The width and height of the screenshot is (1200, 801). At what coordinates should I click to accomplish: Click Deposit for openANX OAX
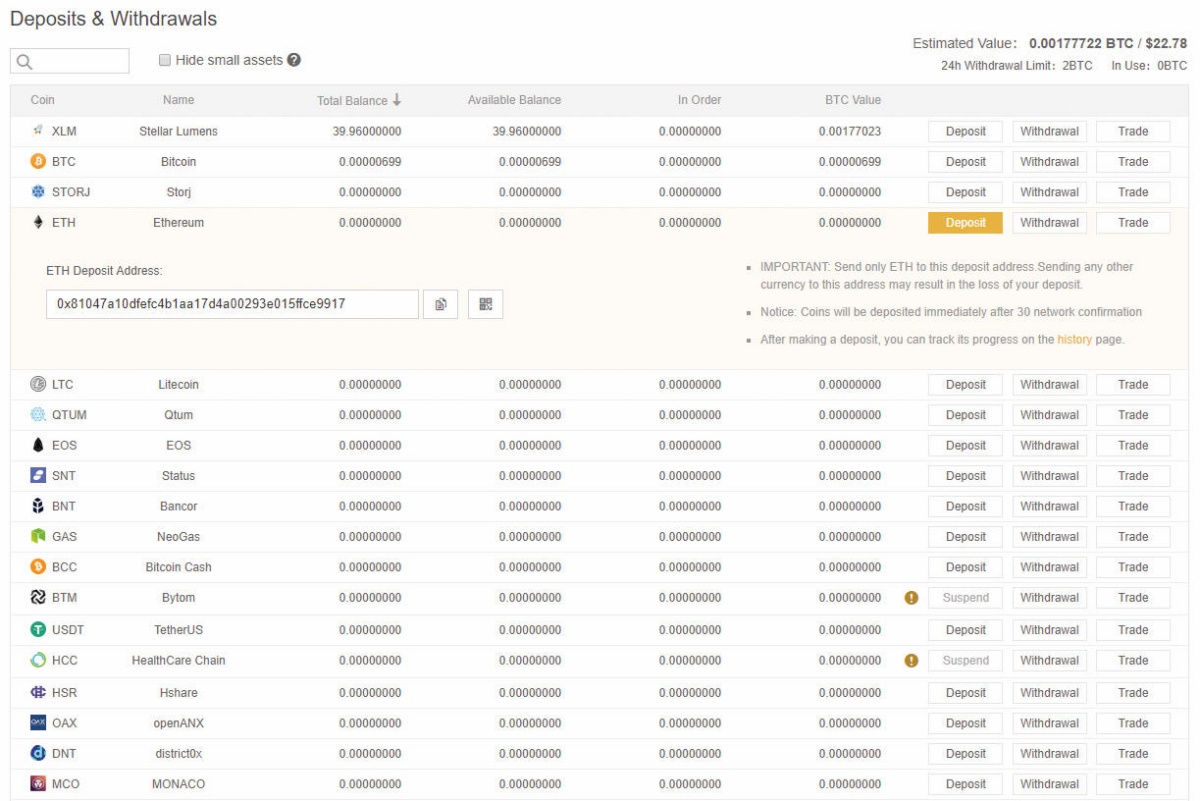pyautogui.click(x=965, y=723)
